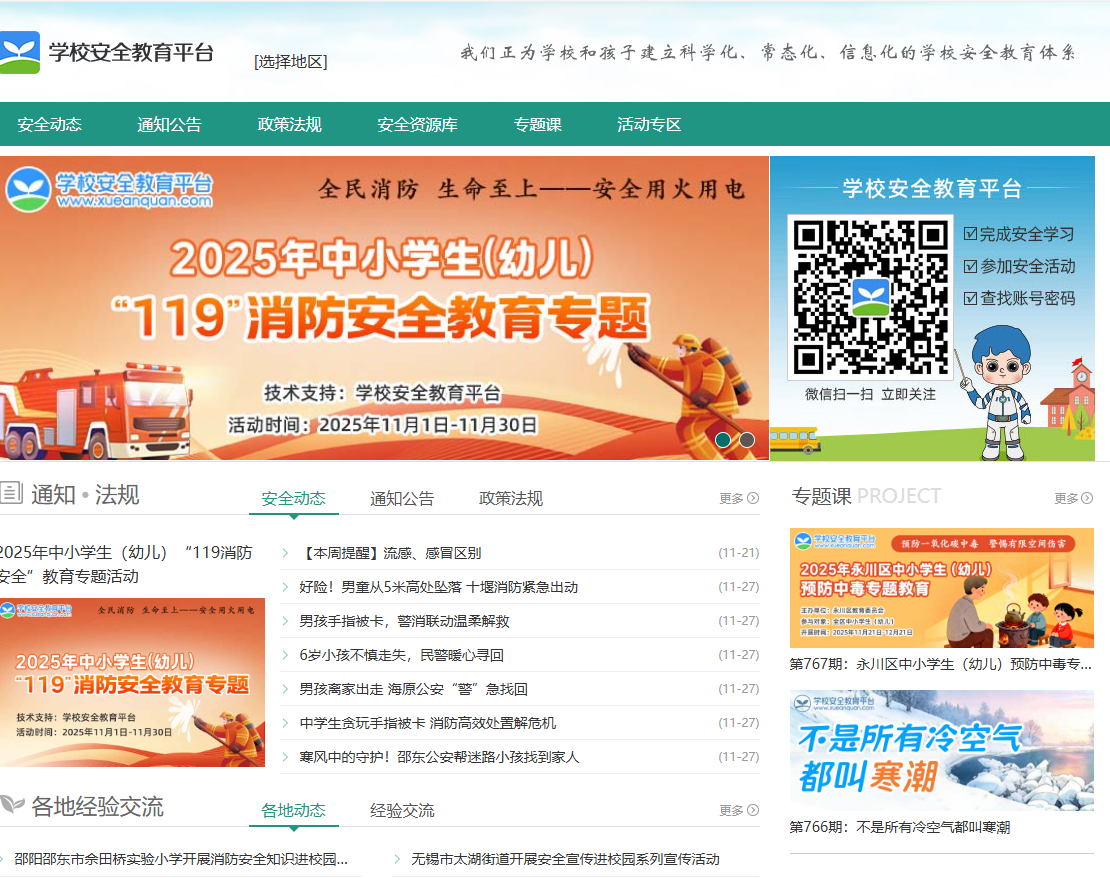Select the dark carousel dot indicator
The height and width of the screenshot is (878, 1110).
747,438
